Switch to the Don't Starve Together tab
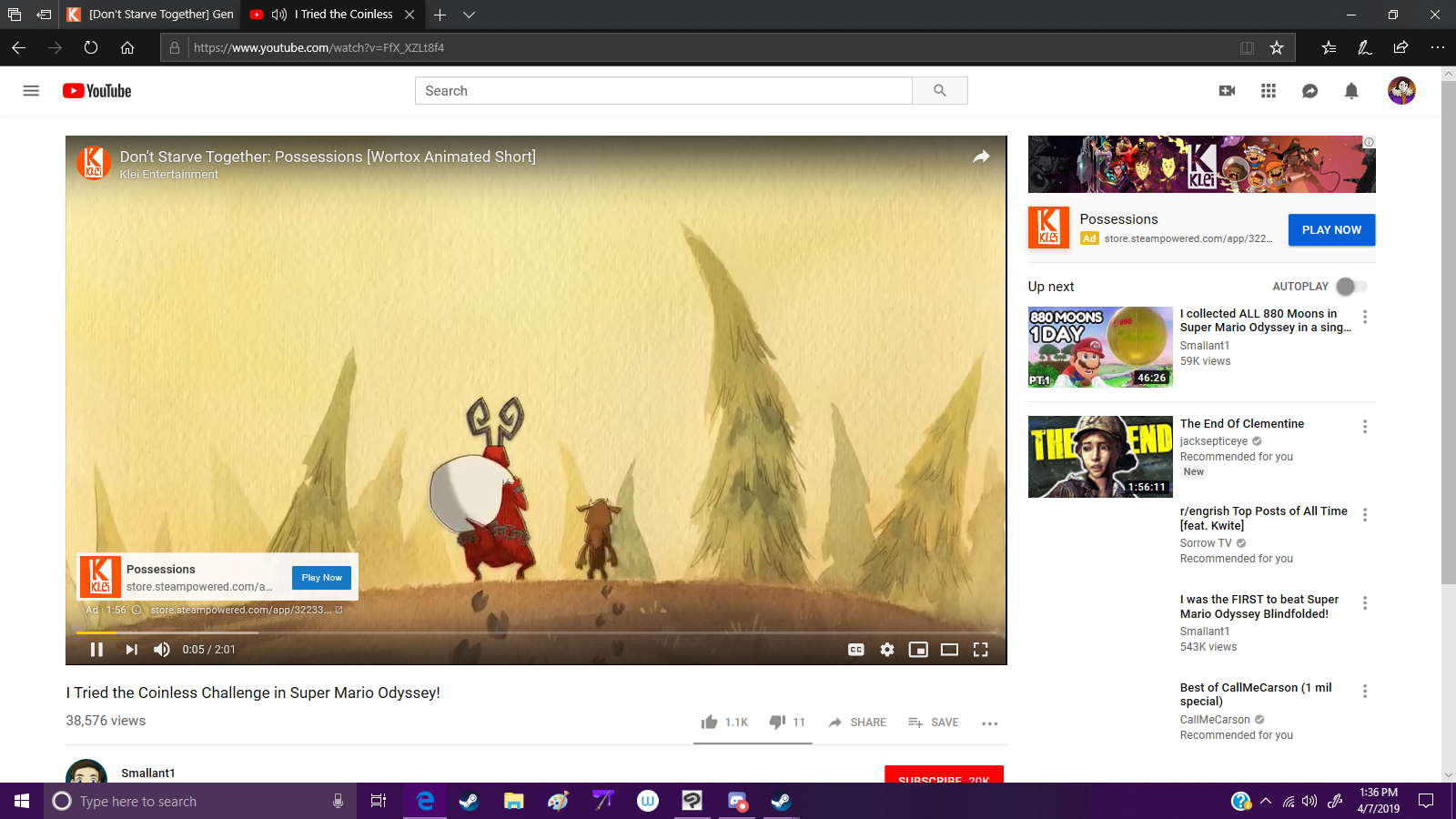Image resolution: width=1456 pixels, height=819 pixels. click(x=151, y=15)
